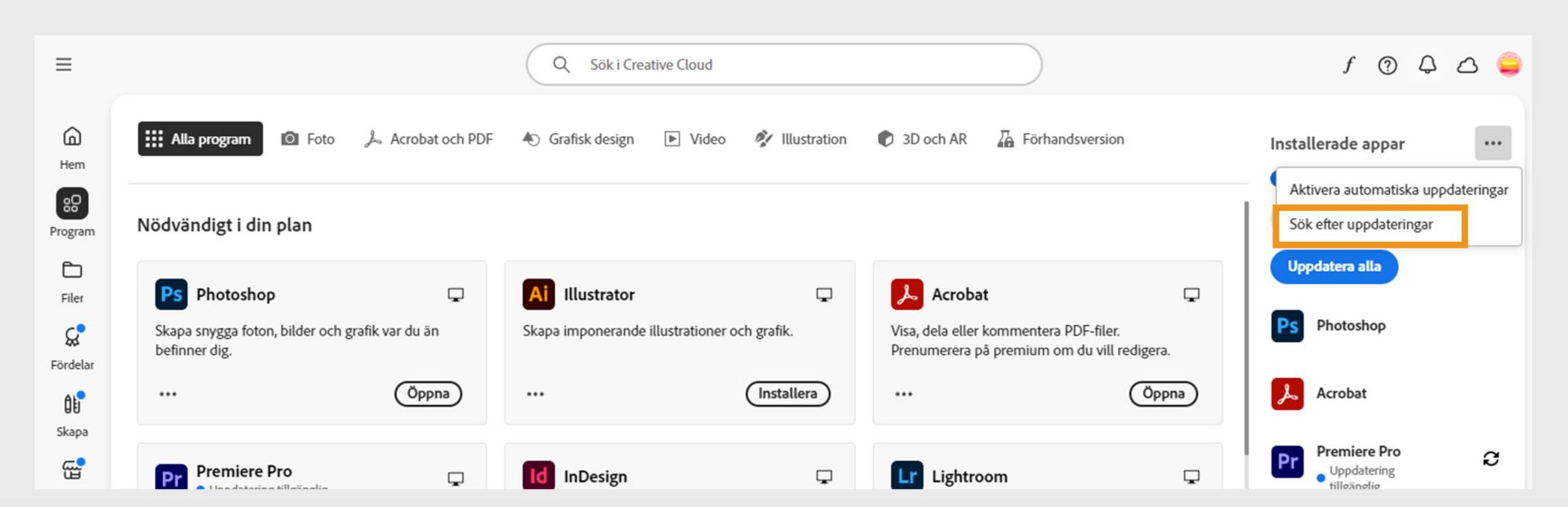Image resolution: width=1568 pixels, height=507 pixels.
Task: Click the Premiere Pro update refresh icon
Action: click(1490, 459)
